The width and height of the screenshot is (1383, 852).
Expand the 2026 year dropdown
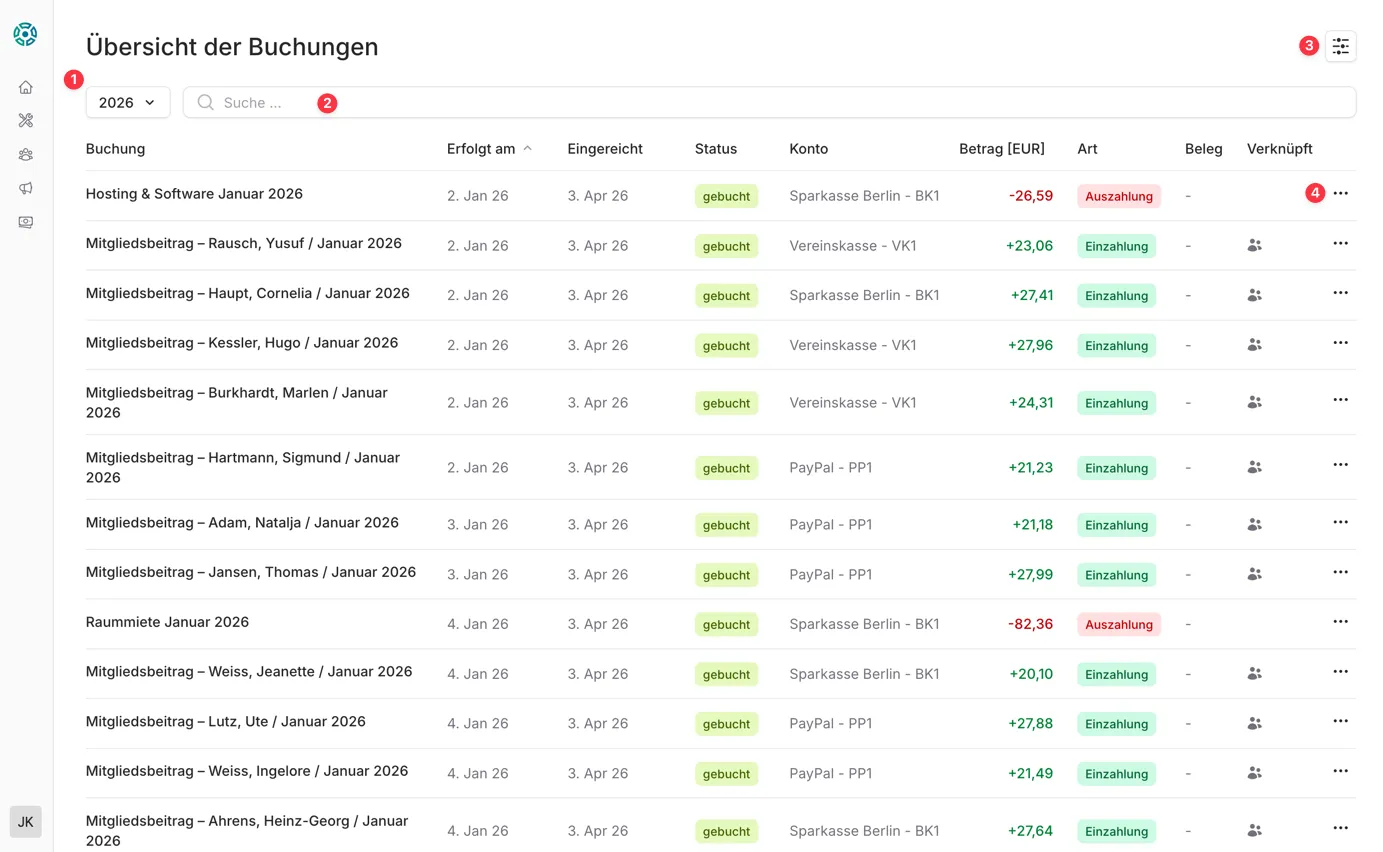[x=128, y=102]
